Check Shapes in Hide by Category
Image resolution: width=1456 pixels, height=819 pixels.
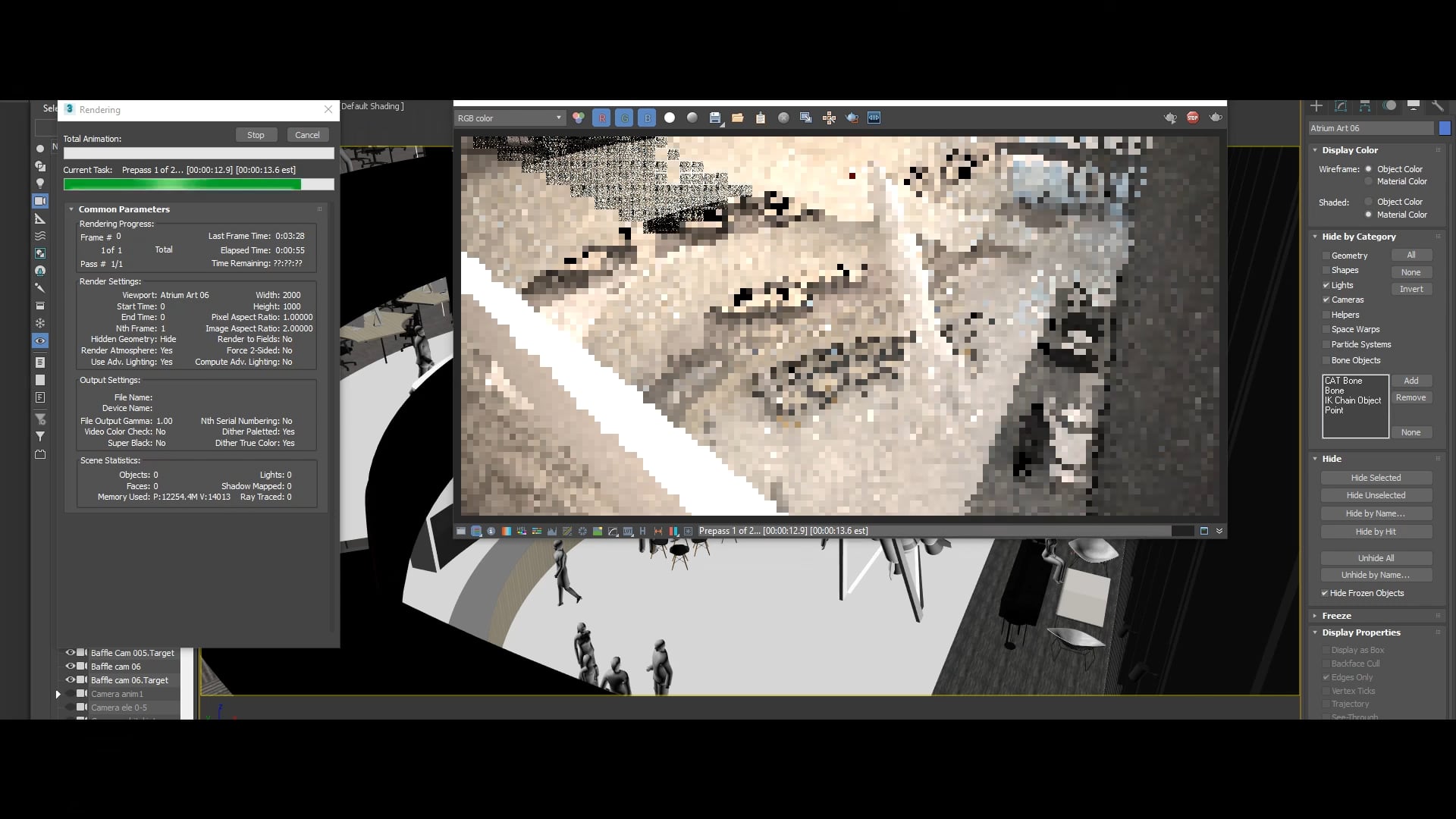click(1326, 271)
